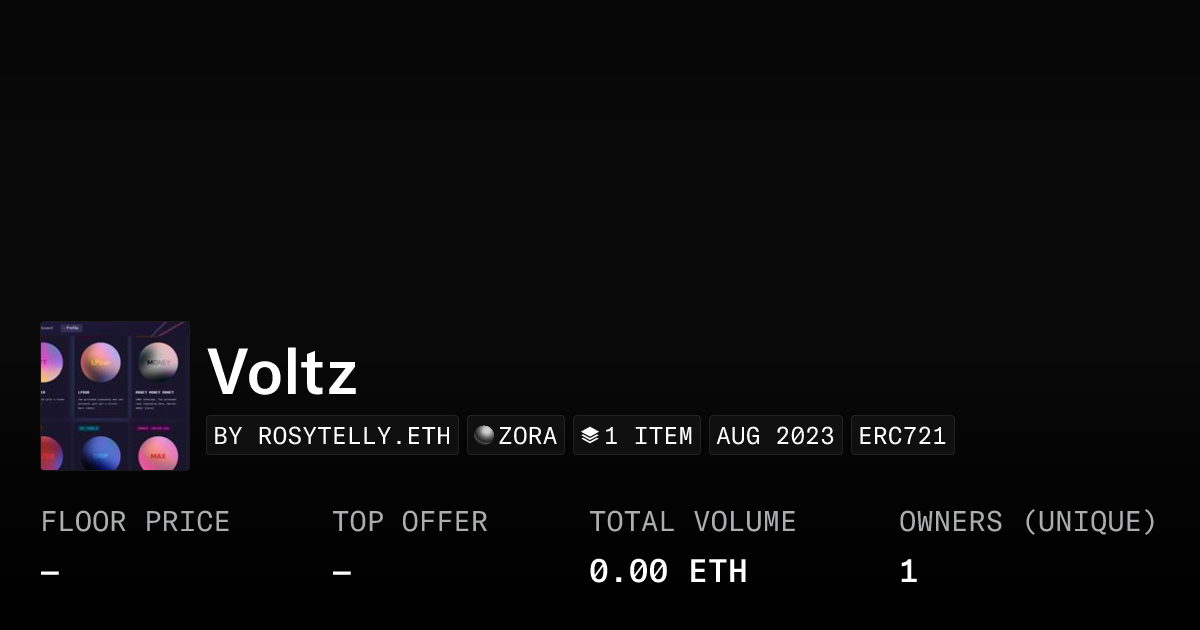1200x630 pixels.
Task: Click the ZORA chain label
Action: click(x=527, y=436)
